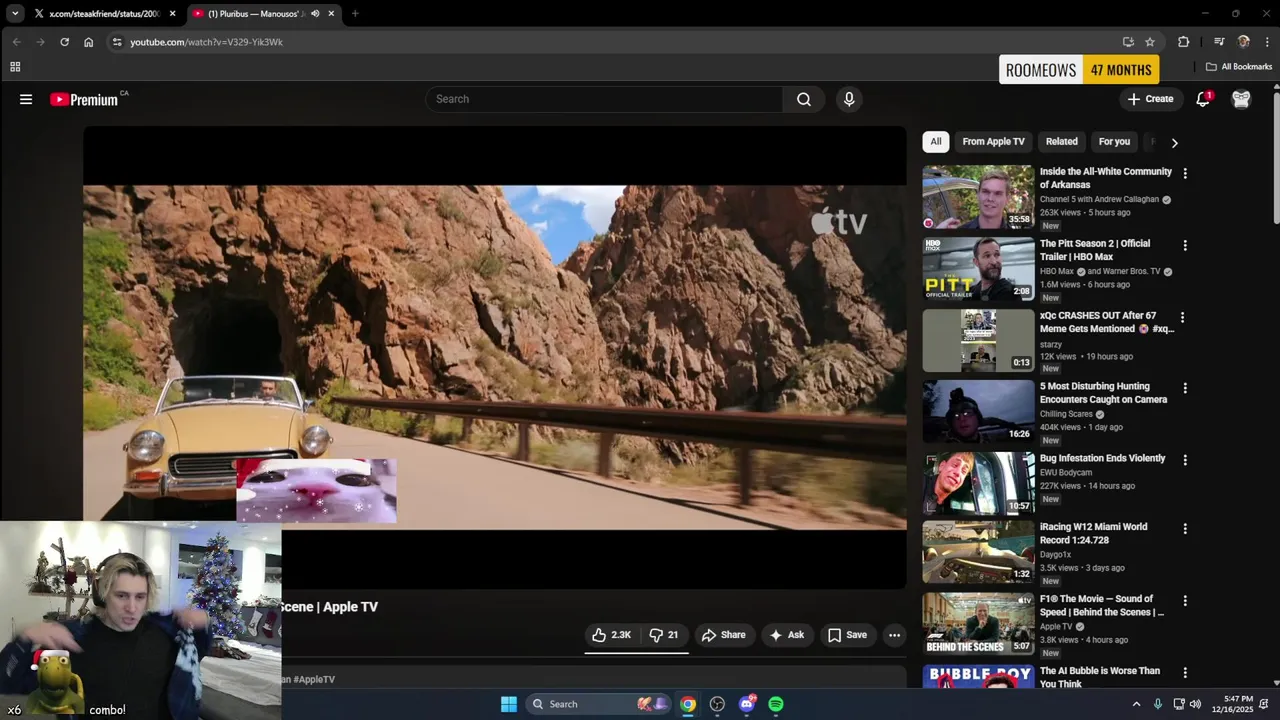Open options for F1 The Movie video
Viewport: 1280px width, 720px height.
(x=1185, y=600)
